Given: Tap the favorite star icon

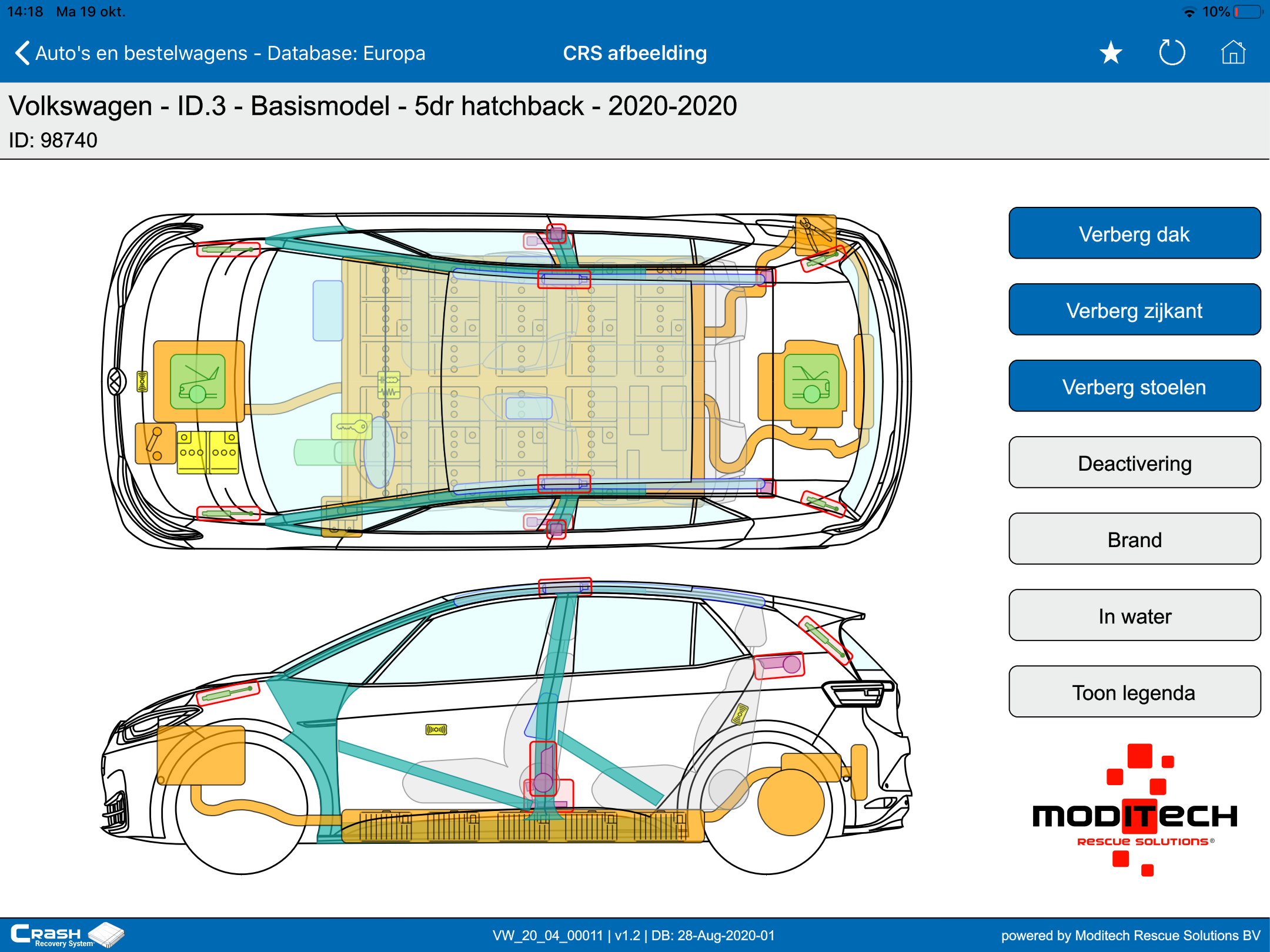Looking at the screenshot, I should pos(1111,53).
